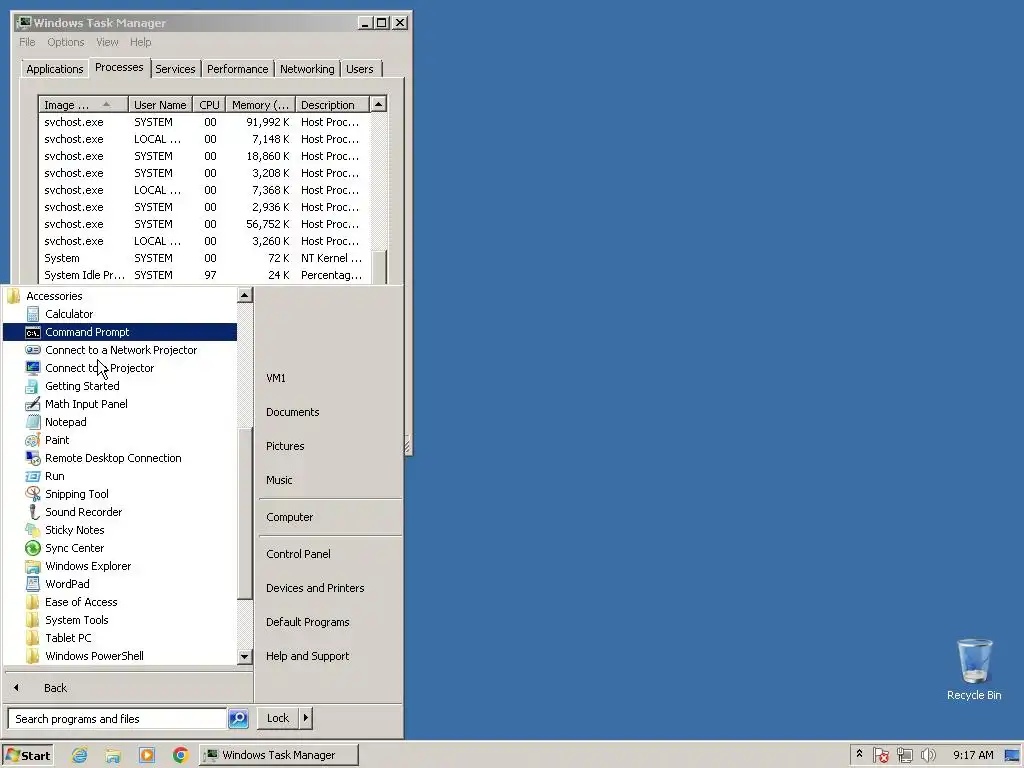The height and width of the screenshot is (768, 1024).
Task: Open Documents from Start menu
Action: coord(293,413)
